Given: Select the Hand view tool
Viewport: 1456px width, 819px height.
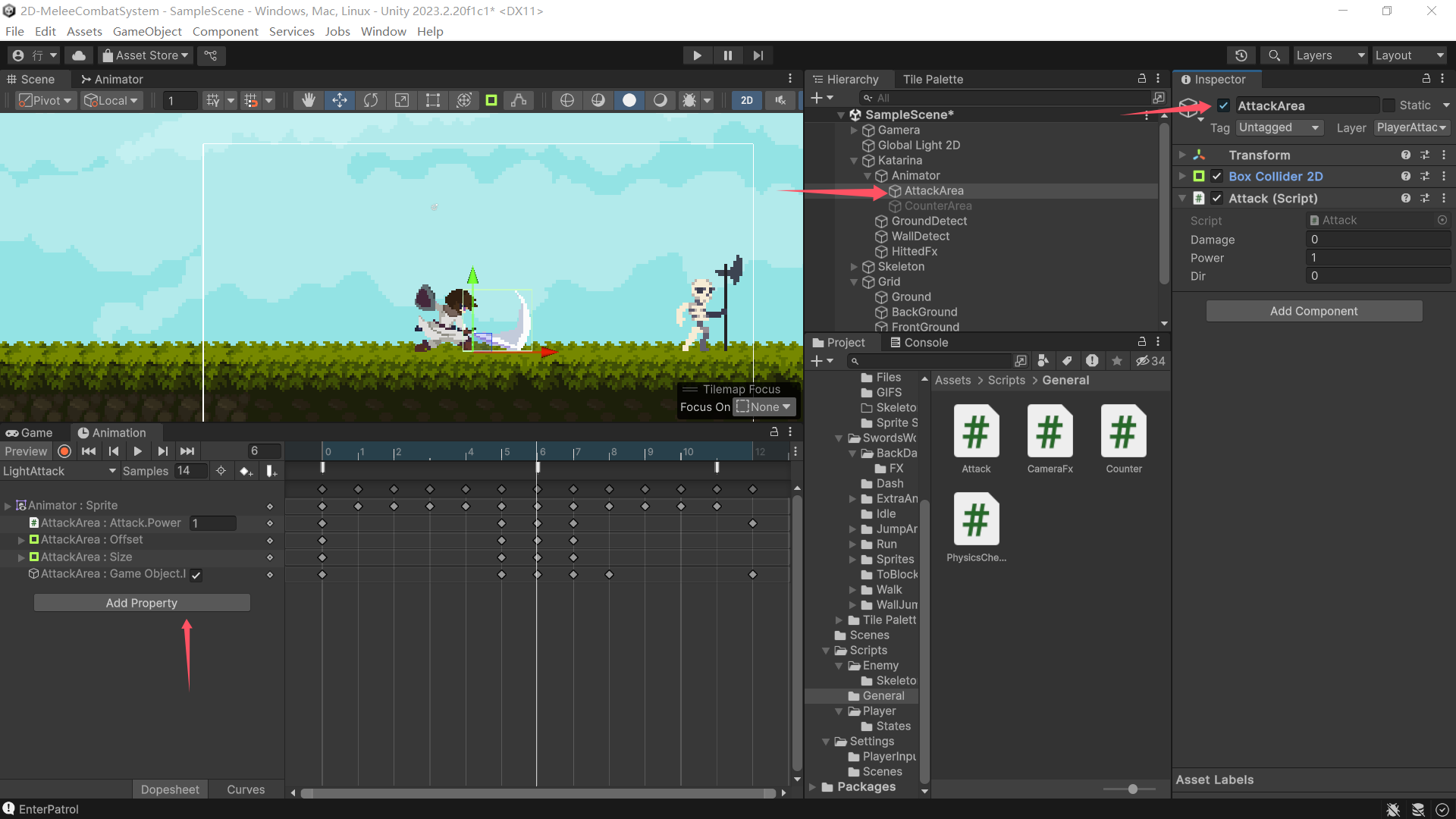Looking at the screenshot, I should [x=309, y=100].
